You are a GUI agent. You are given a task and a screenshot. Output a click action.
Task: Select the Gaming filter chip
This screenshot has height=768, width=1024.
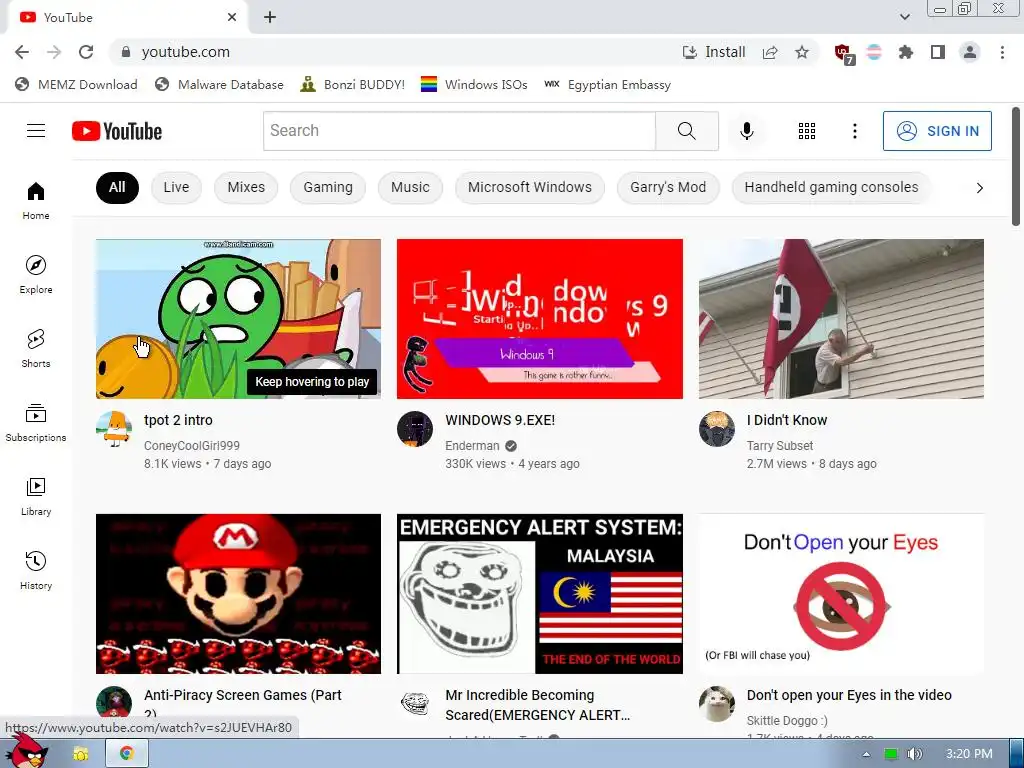328,188
